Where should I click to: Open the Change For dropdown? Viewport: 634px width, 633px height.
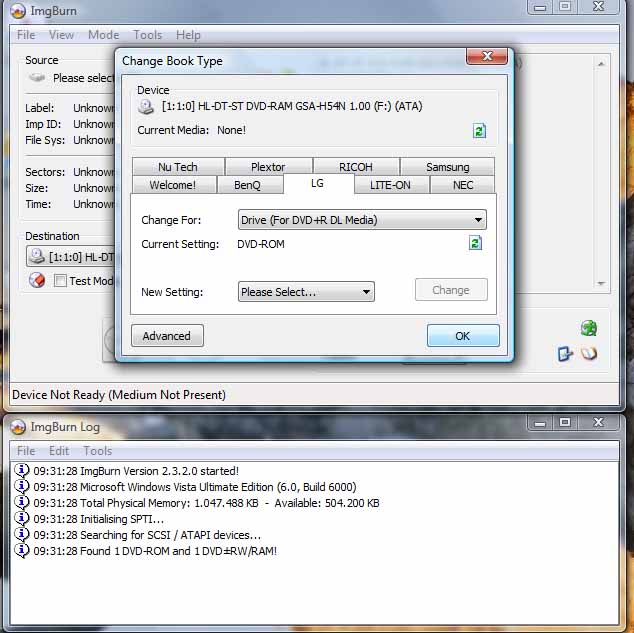(362, 219)
